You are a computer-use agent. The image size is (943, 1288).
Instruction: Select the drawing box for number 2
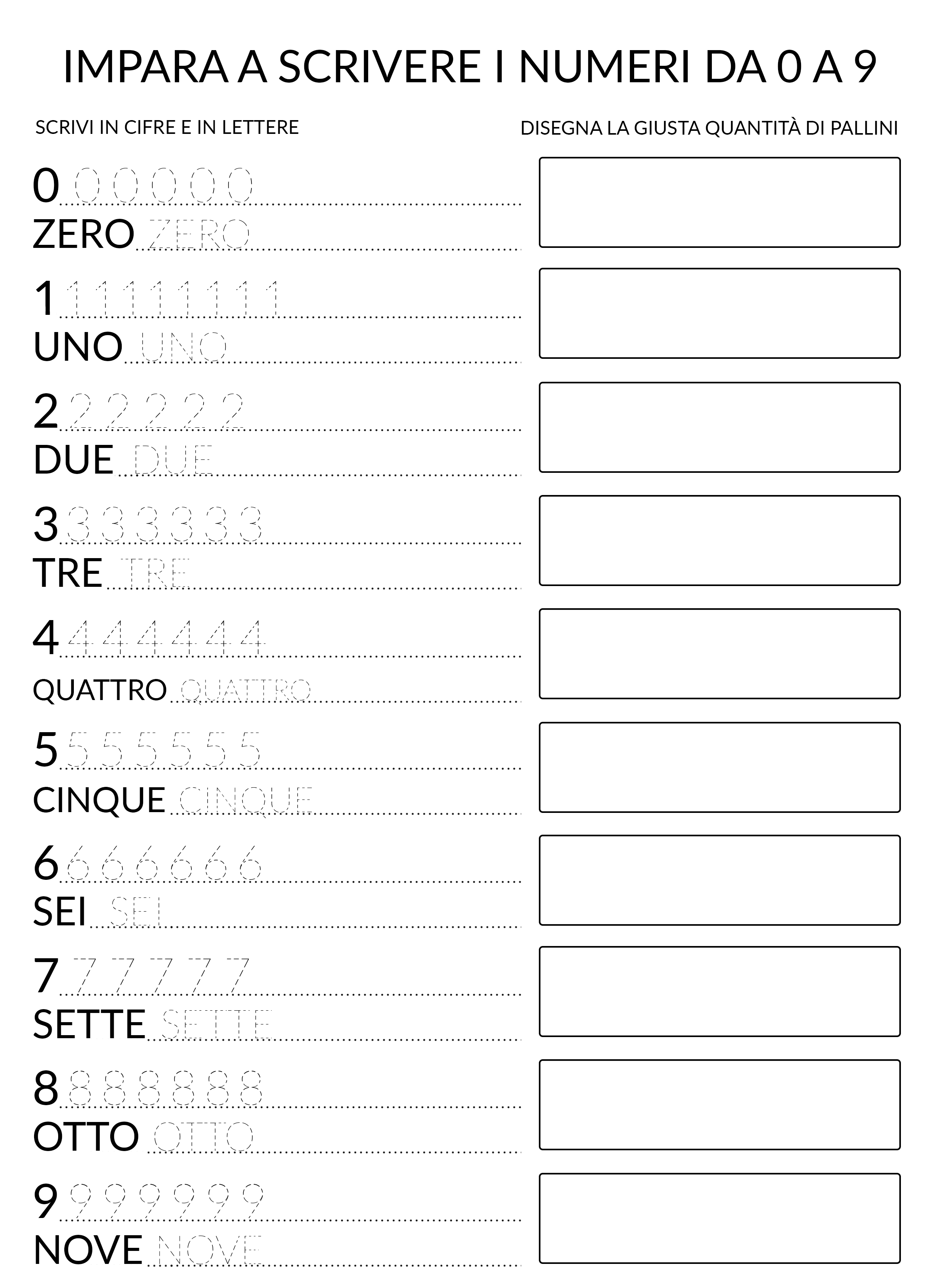coord(719,427)
